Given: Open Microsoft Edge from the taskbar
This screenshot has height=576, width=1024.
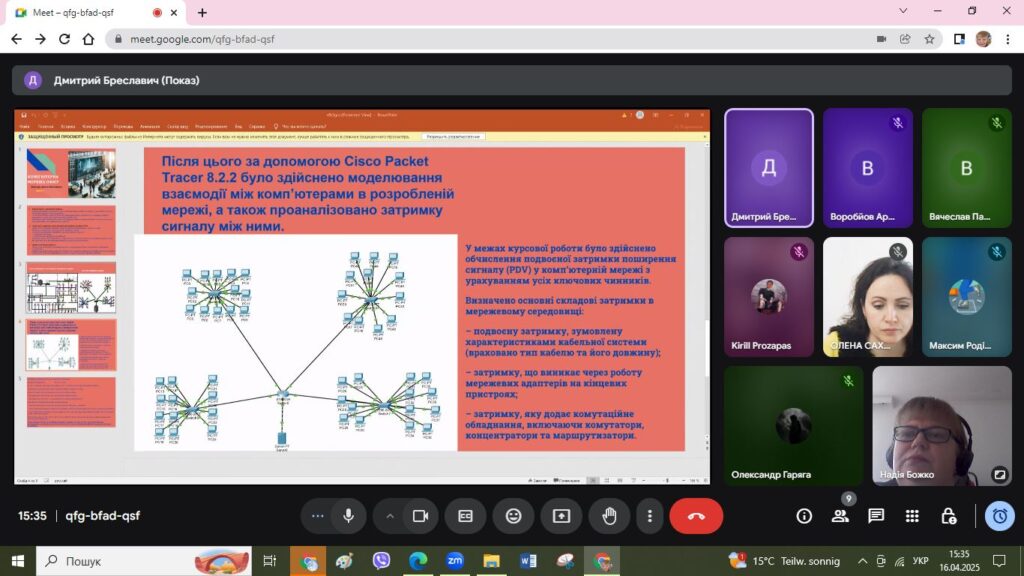Looking at the screenshot, I should (x=418, y=561).
